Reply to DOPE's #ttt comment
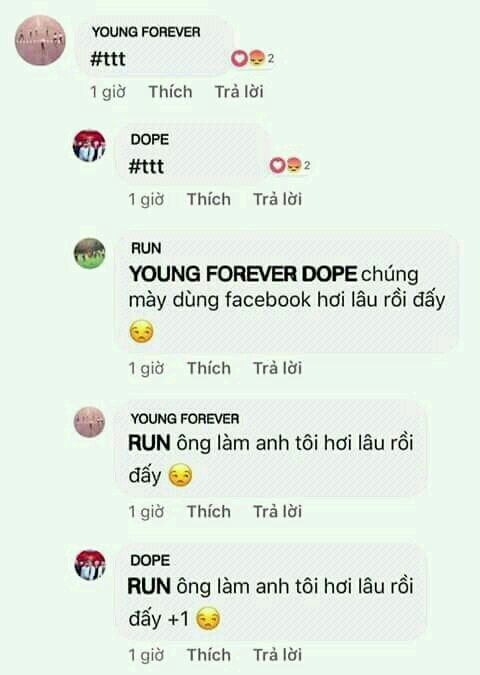Image resolution: width=480 pixels, height=675 pixels. click(x=277, y=199)
